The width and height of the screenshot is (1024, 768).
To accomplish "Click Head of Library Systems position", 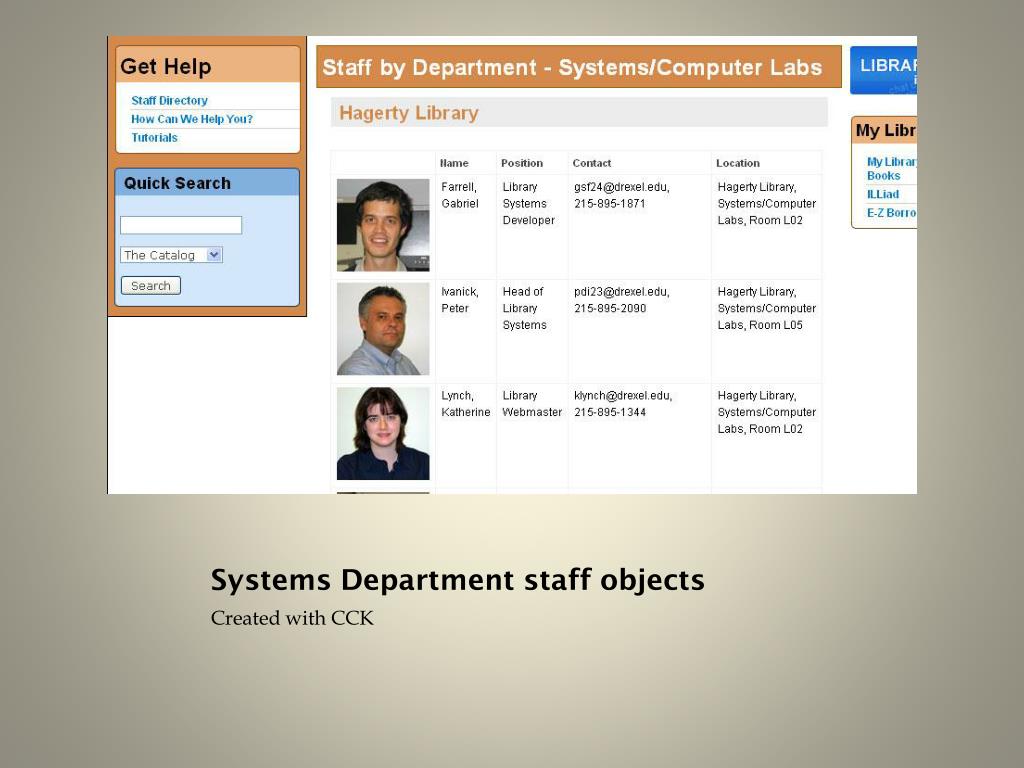I will 524,308.
